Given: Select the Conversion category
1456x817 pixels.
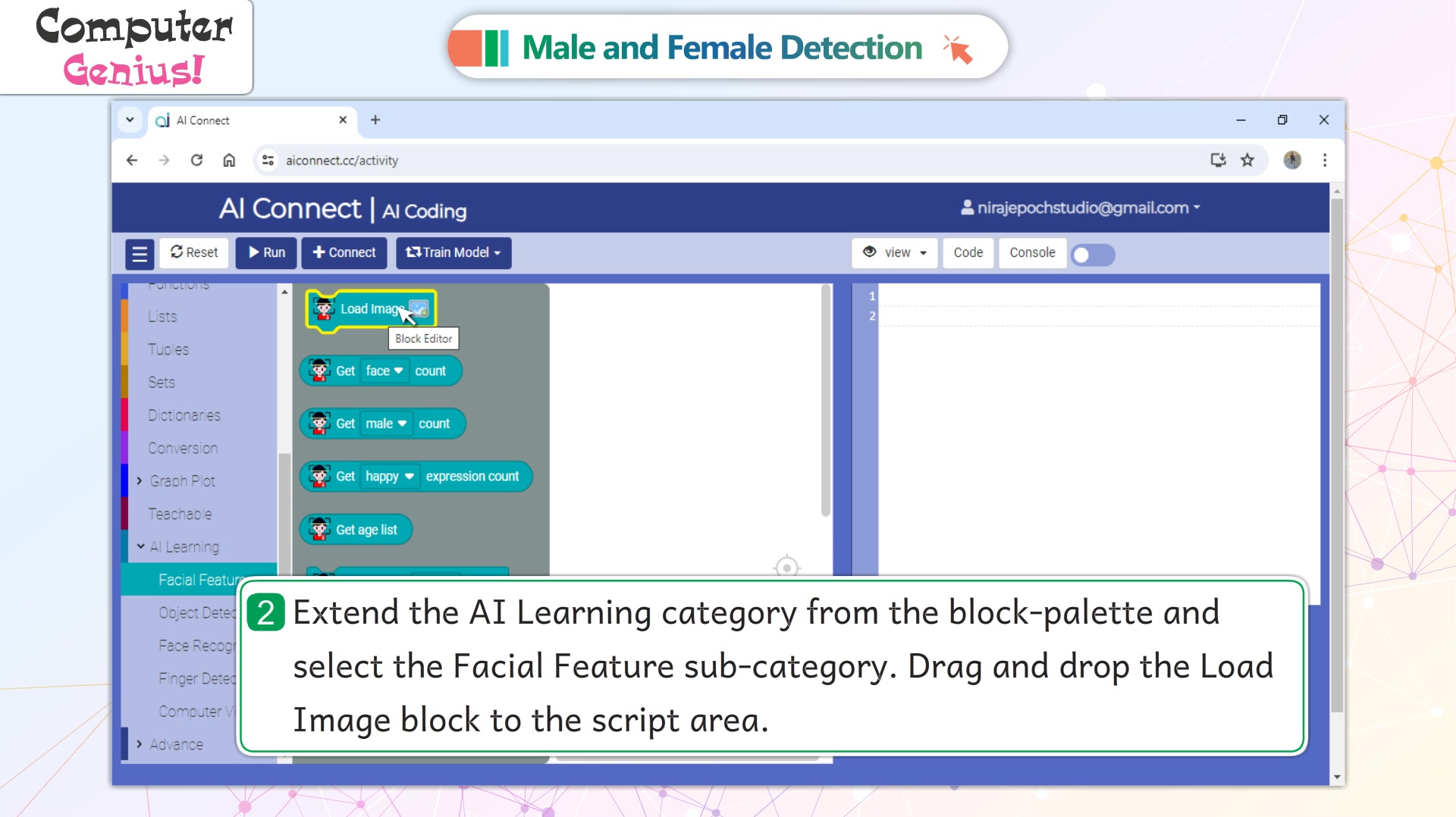Looking at the screenshot, I should click(183, 449).
